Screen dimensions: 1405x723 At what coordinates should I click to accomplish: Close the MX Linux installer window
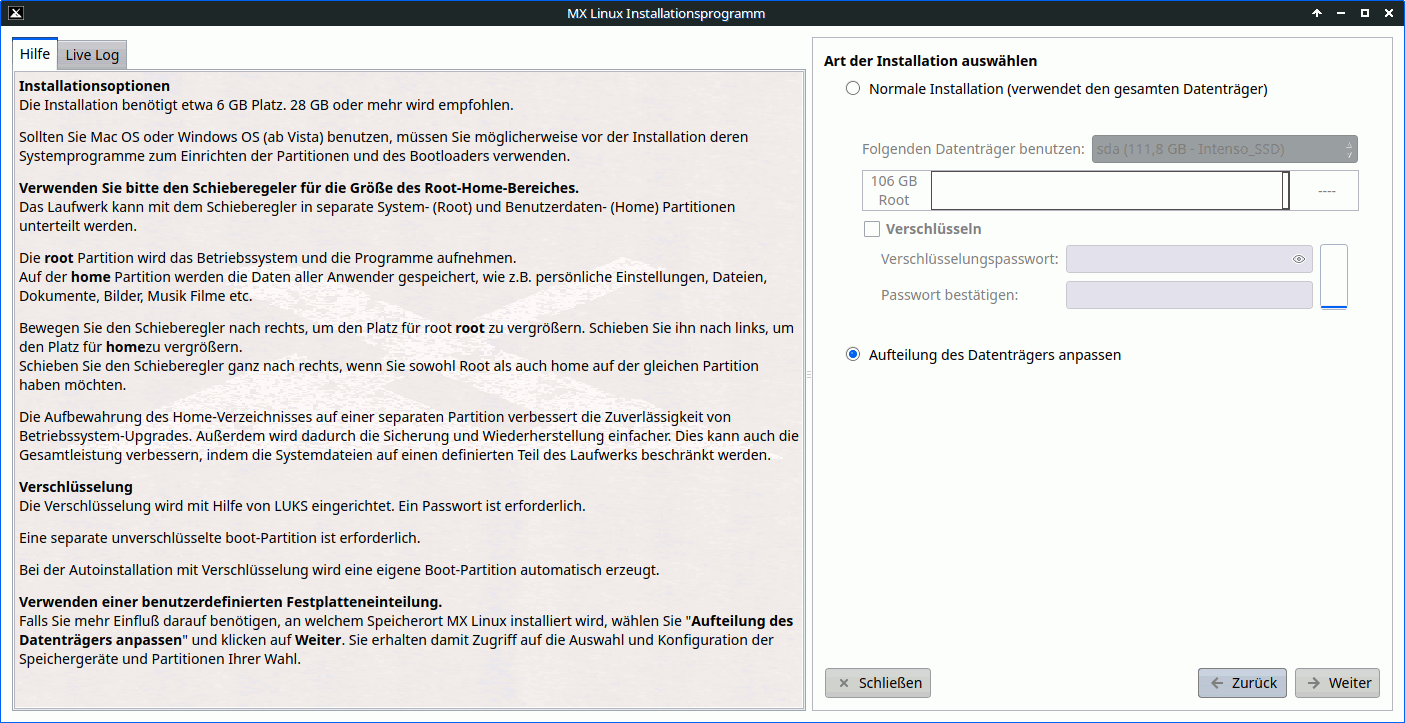(x=1389, y=13)
